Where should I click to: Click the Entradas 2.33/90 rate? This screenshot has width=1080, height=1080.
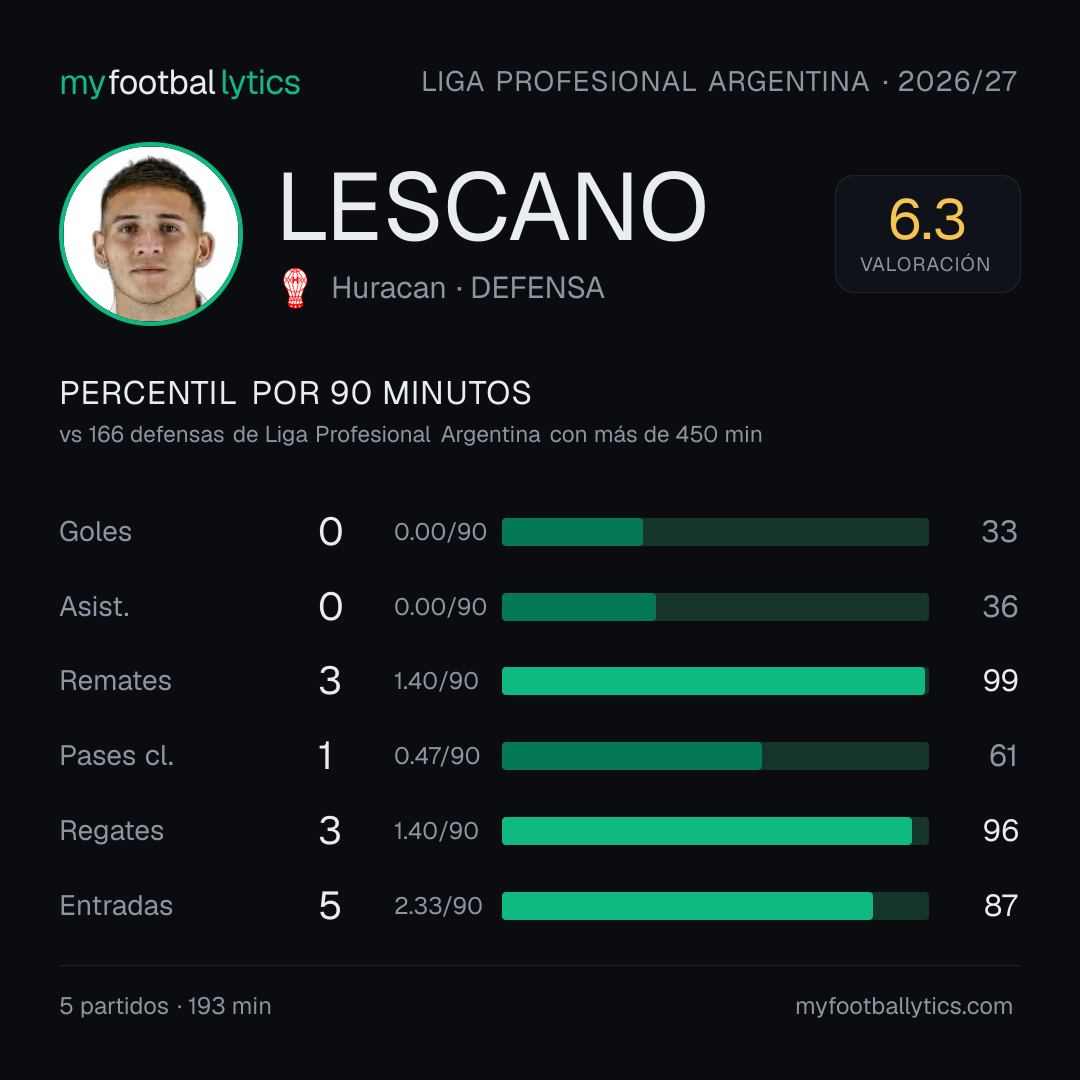(x=438, y=906)
